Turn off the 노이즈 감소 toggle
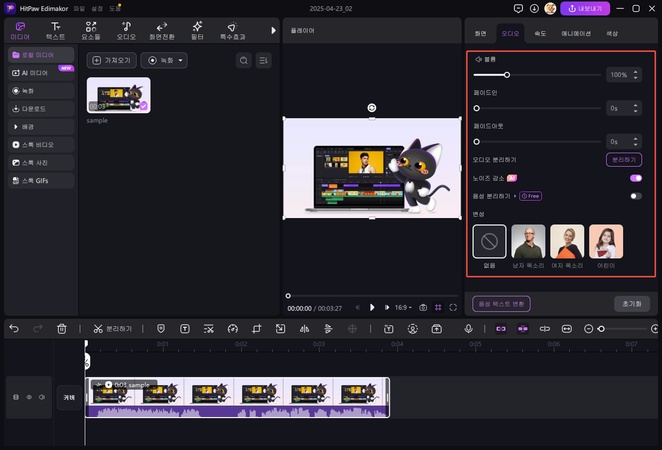 tap(635, 177)
